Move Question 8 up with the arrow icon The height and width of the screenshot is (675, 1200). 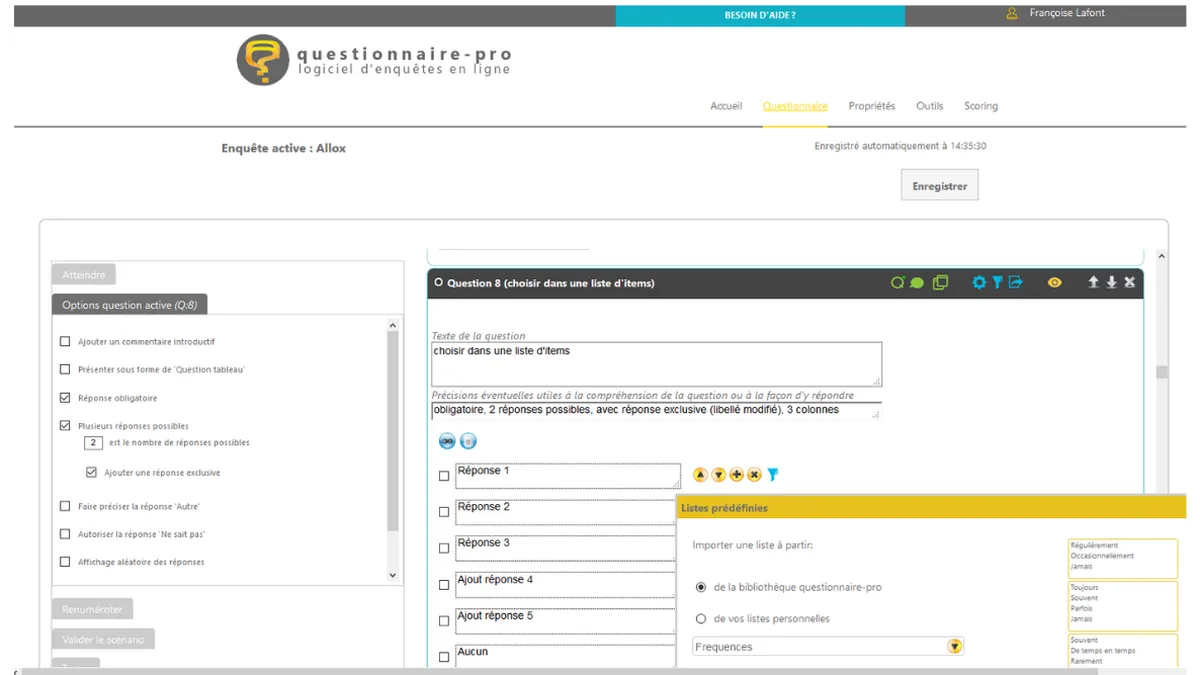pyautogui.click(x=1093, y=283)
